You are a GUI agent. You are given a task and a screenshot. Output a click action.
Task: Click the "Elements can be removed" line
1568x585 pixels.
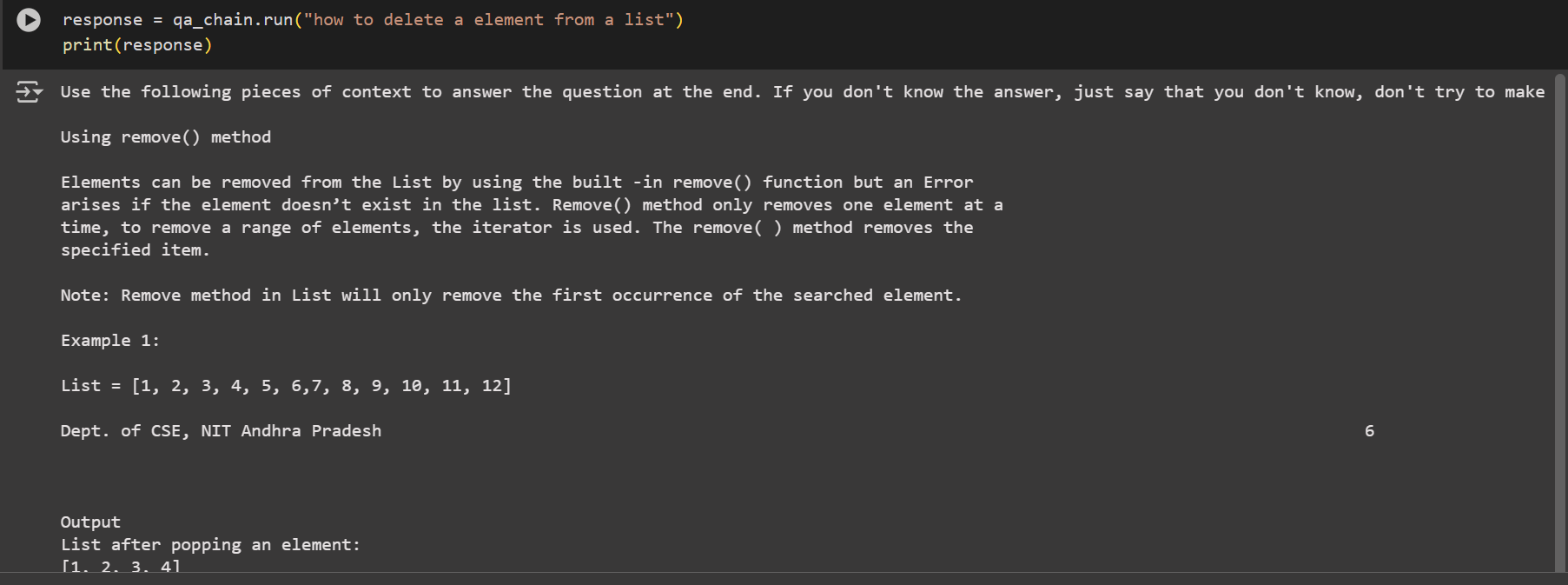coord(517,183)
